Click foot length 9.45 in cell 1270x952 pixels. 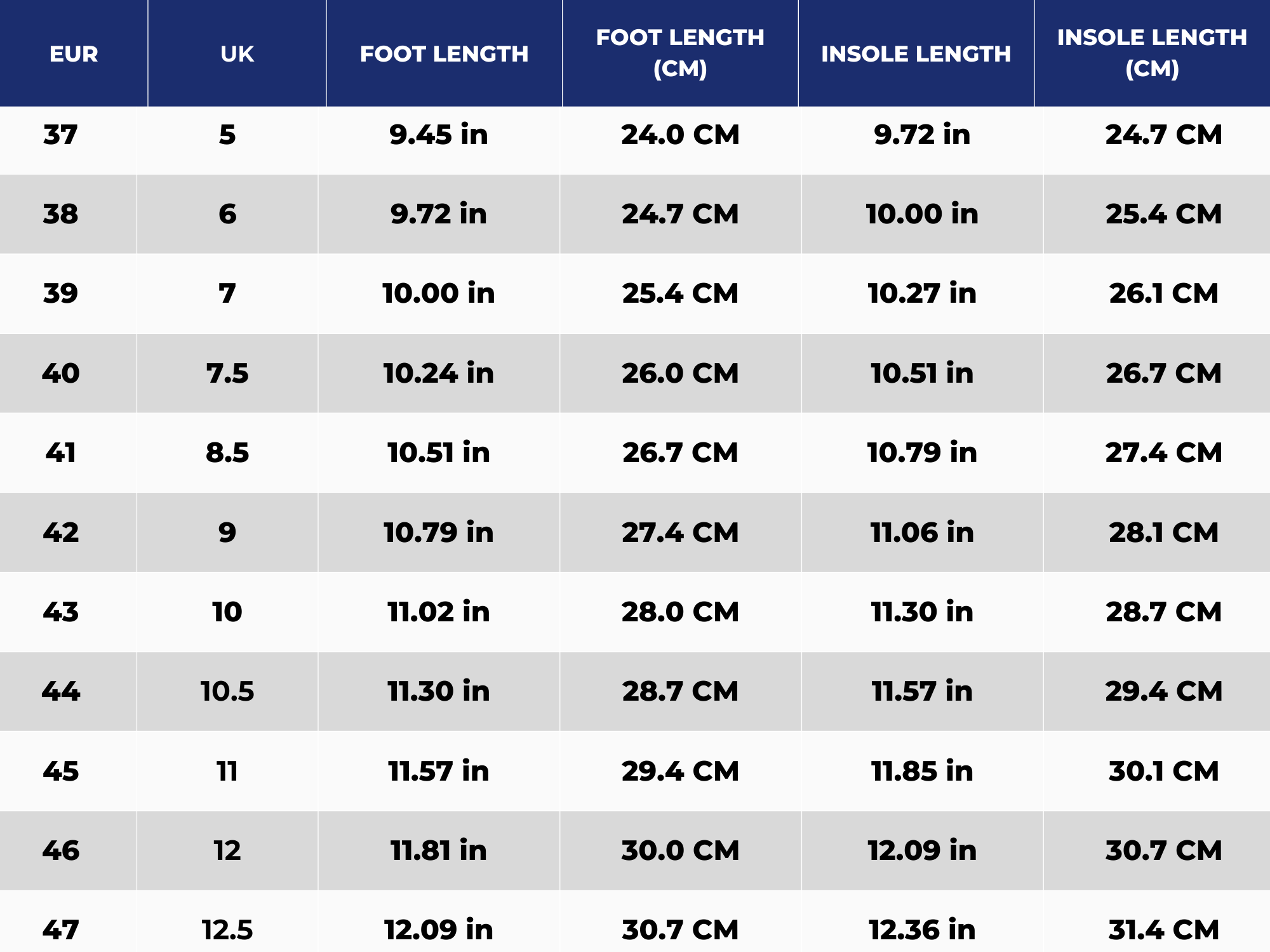(x=438, y=135)
